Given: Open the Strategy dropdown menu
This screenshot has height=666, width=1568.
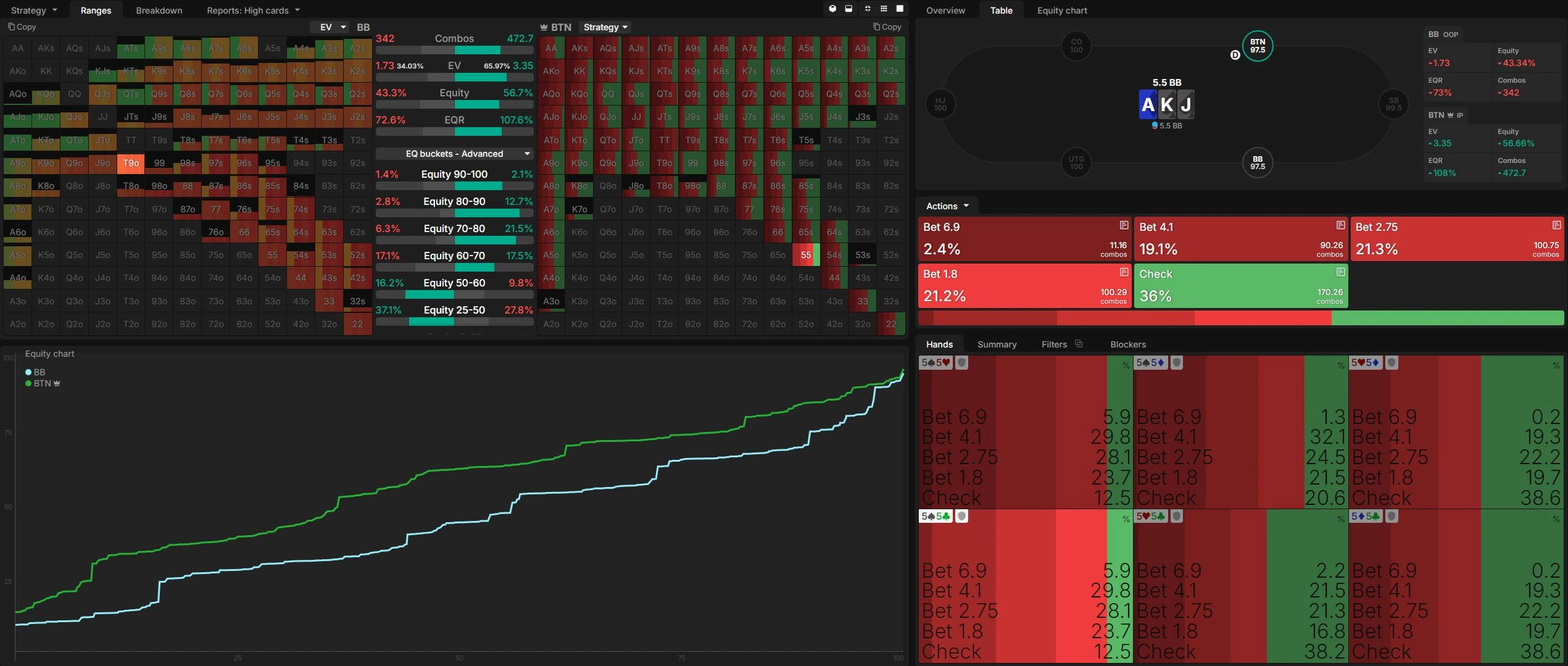Looking at the screenshot, I should pyautogui.click(x=34, y=10).
